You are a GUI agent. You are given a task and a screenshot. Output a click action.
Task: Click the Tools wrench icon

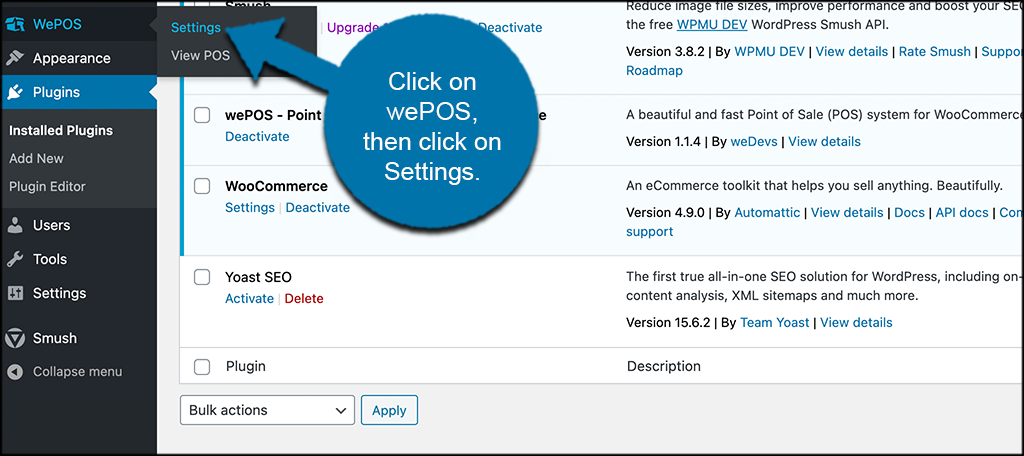(14, 259)
